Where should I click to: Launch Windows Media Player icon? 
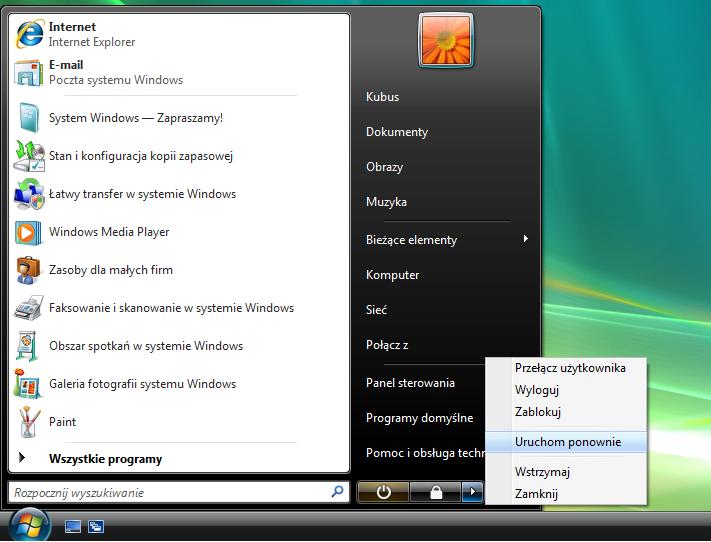pos(28,233)
